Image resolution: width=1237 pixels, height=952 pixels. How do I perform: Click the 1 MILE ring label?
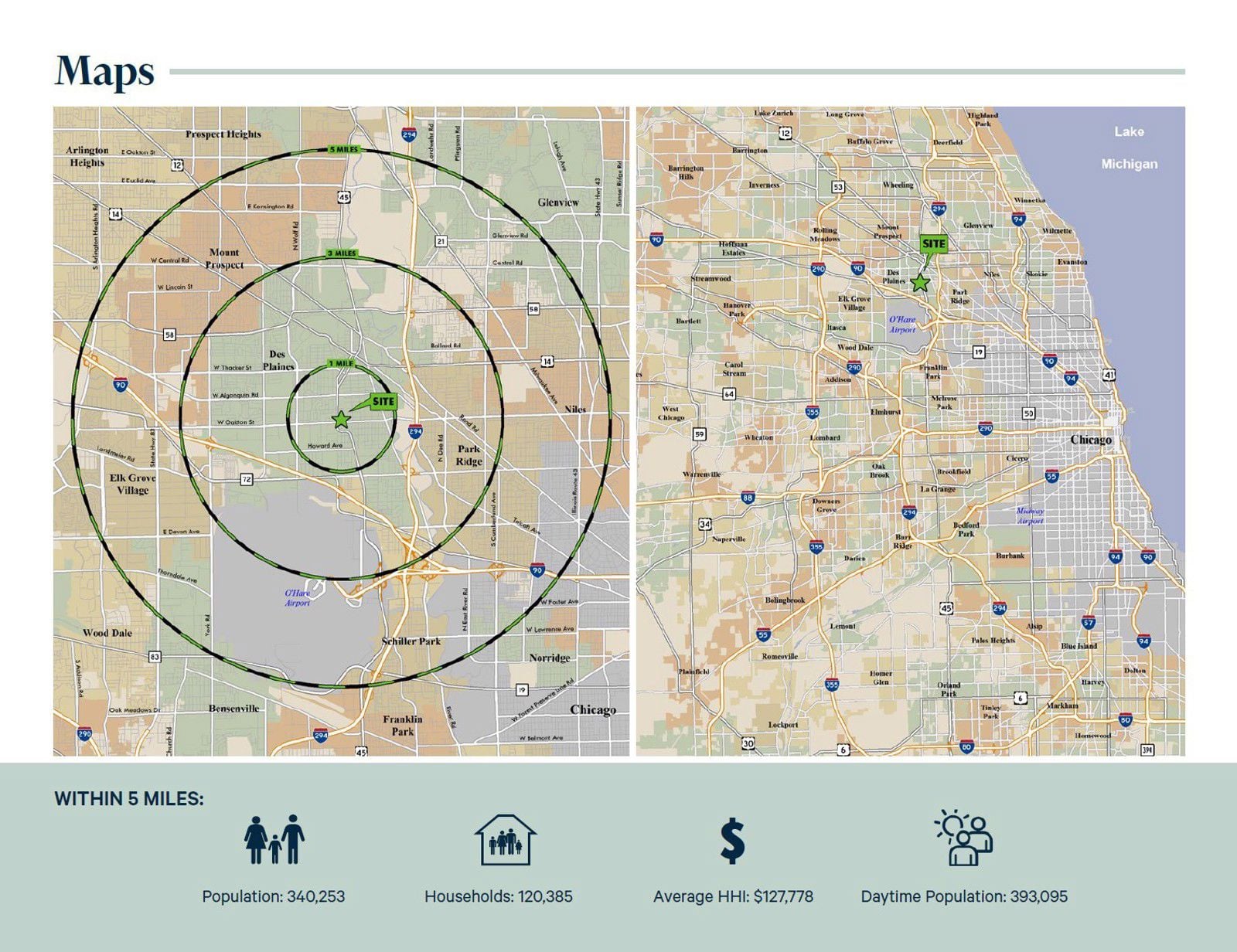point(341,363)
